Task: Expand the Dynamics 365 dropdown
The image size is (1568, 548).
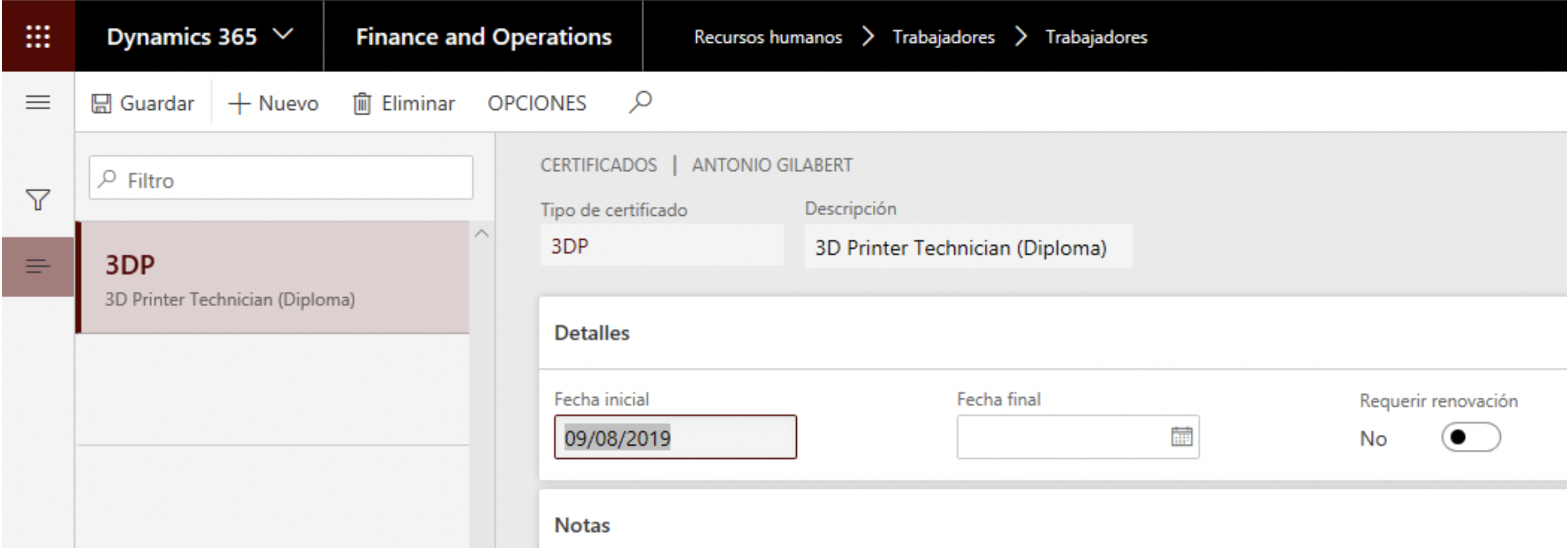Action: coord(283,35)
